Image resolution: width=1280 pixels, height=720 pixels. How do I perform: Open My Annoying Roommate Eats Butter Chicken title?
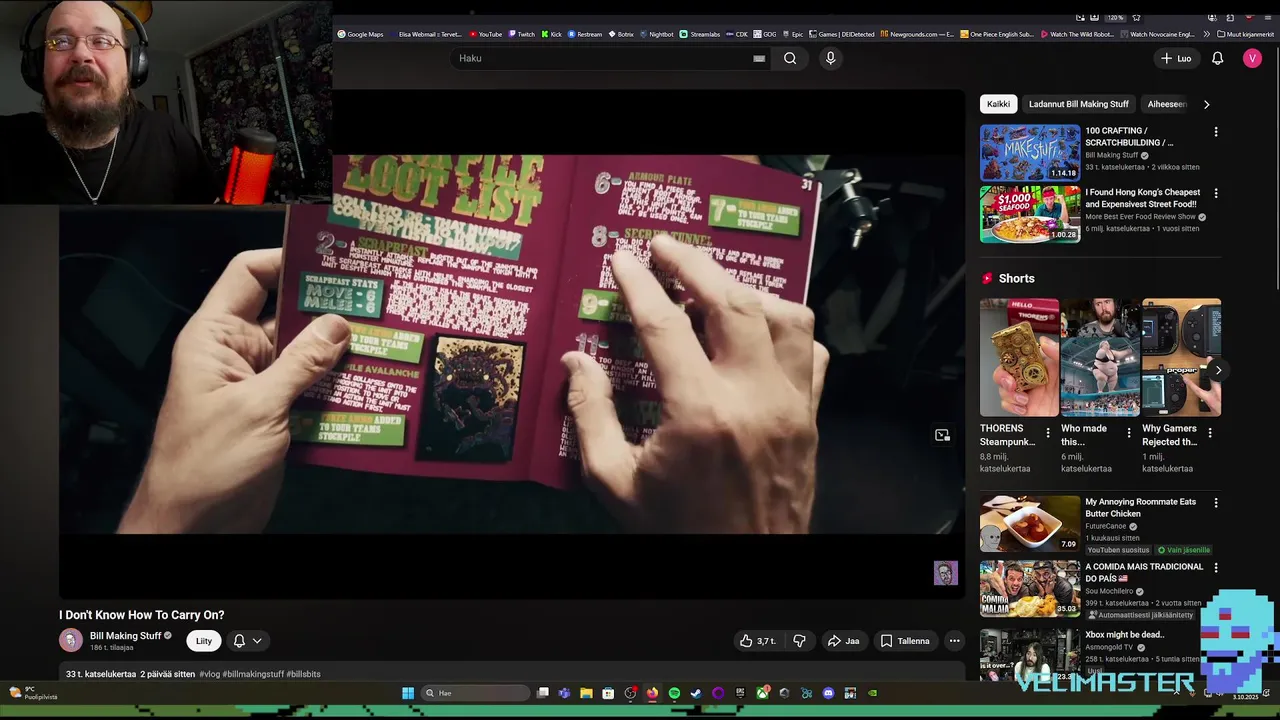pyautogui.click(x=1140, y=508)
